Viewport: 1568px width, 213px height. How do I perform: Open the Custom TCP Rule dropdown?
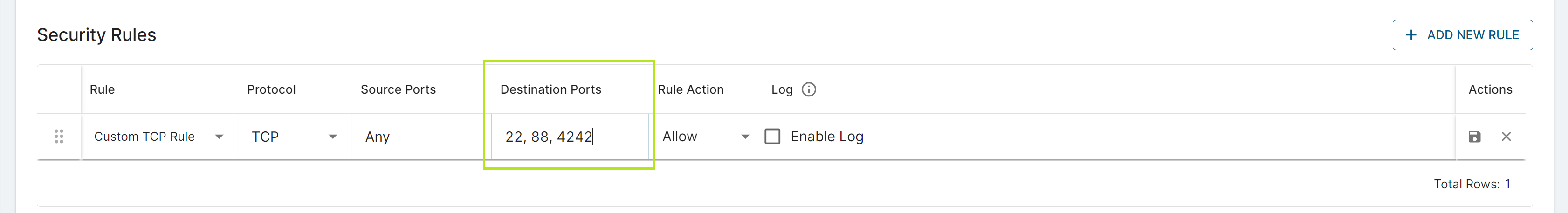click(x=158, y=136)
